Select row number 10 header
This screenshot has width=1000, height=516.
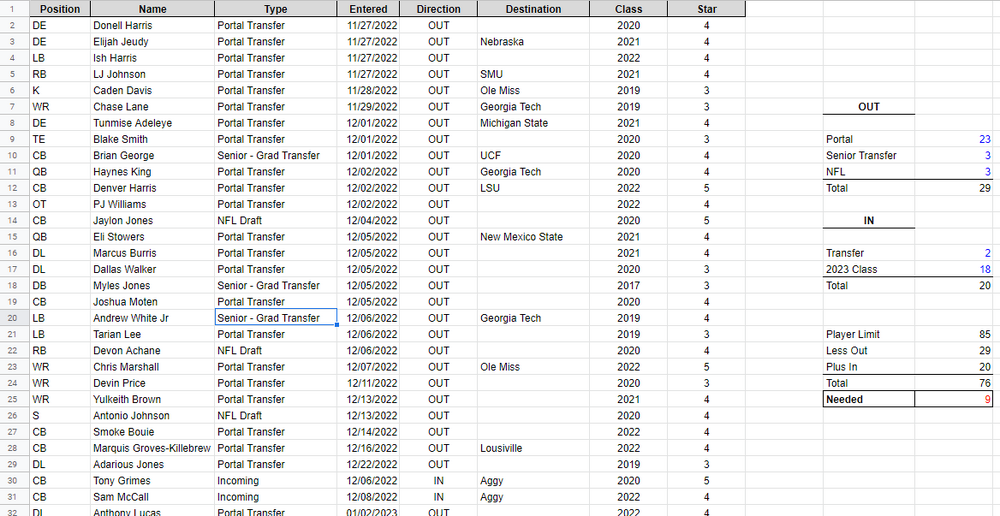tap(14, 156)
